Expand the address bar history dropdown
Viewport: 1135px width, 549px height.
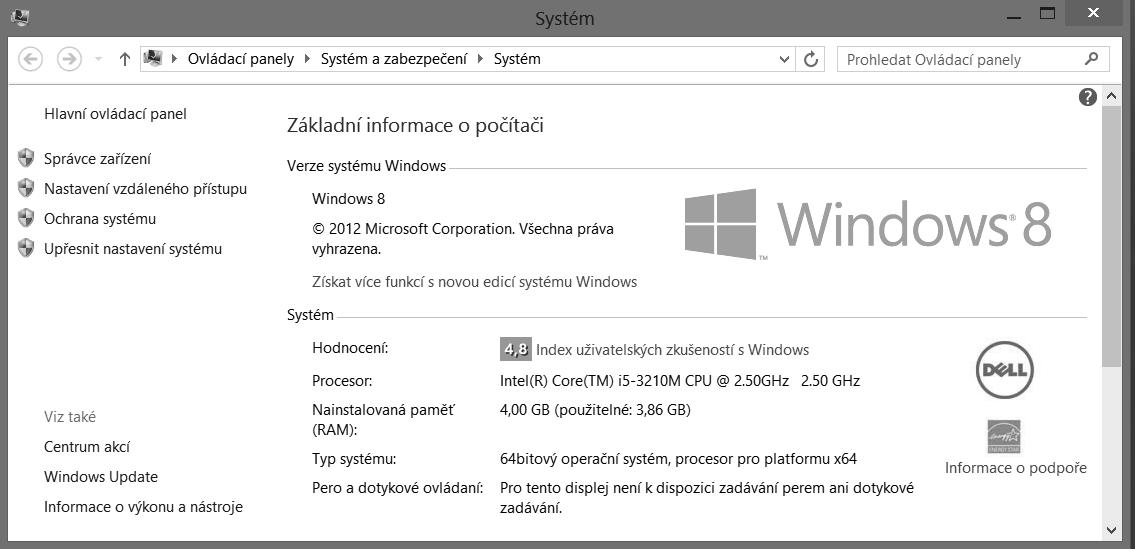coord(785,59)
